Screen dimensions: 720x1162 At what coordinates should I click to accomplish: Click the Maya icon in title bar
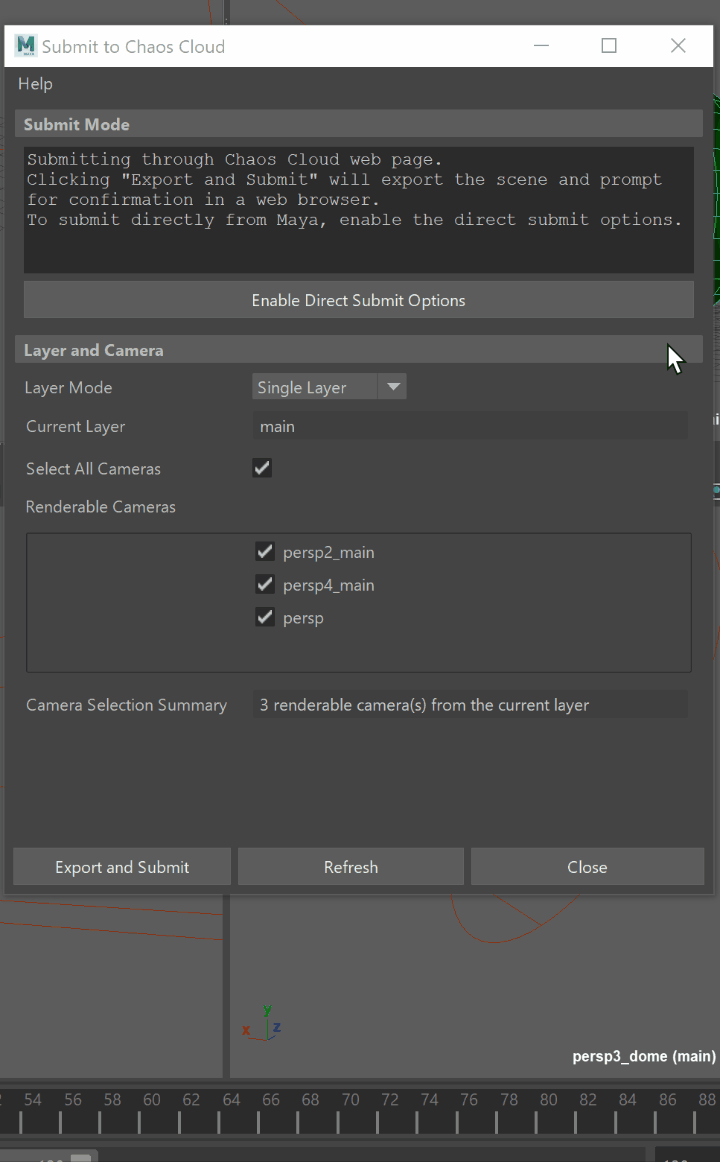[26, 46]
